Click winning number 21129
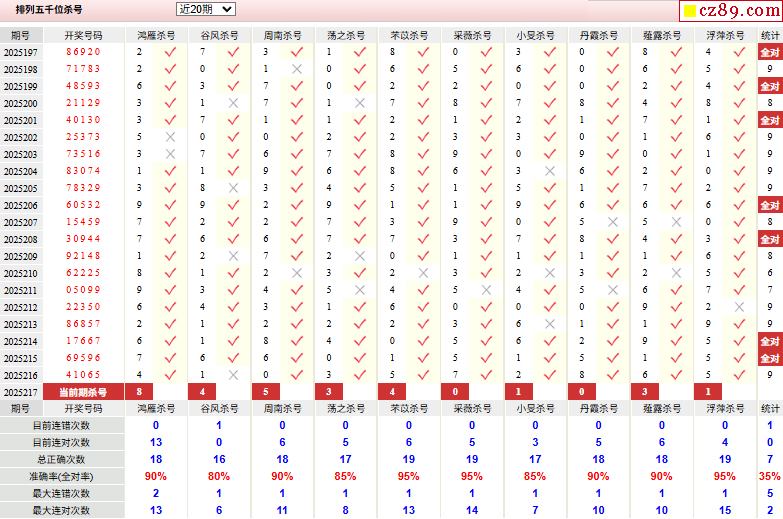The height and width of the screenshot is (519, 783). [x=83, y=103]
